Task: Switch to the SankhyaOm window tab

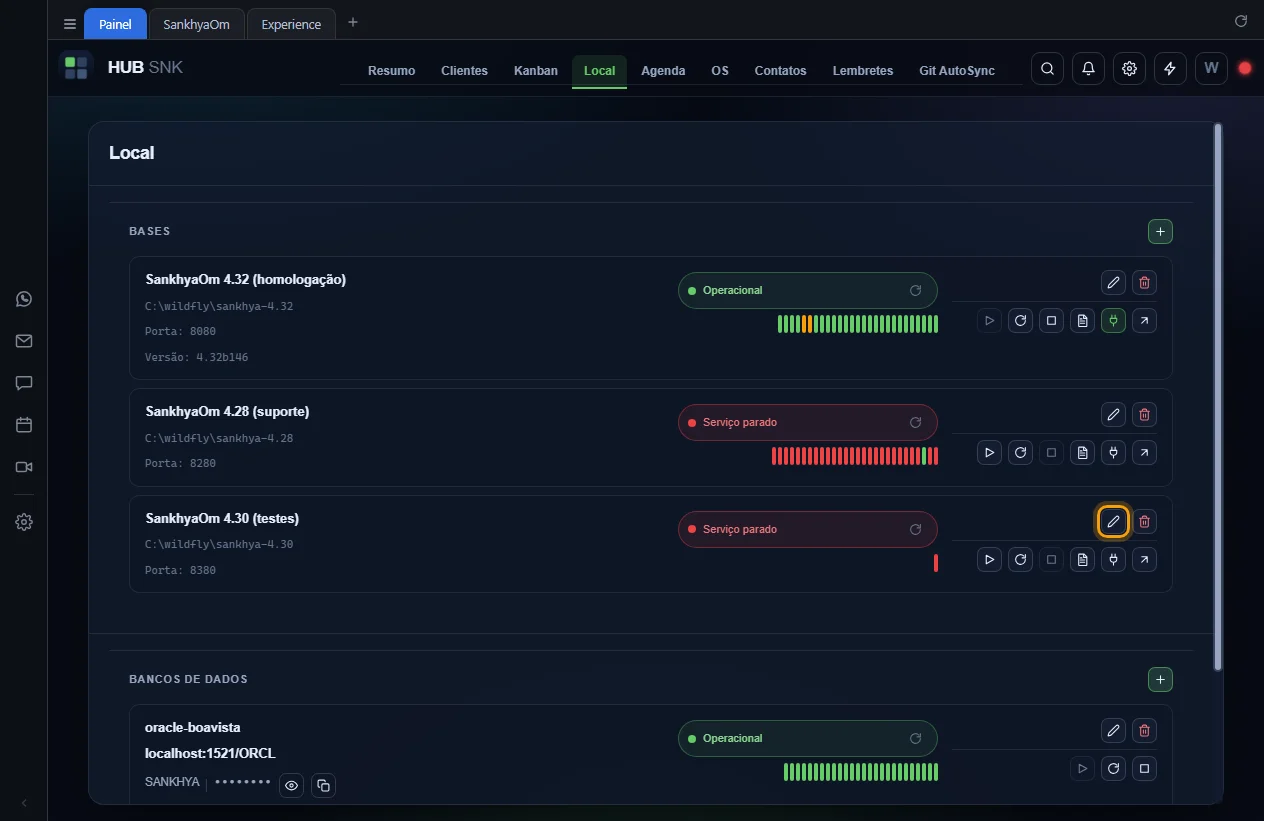Action: [x=197, y=24]
